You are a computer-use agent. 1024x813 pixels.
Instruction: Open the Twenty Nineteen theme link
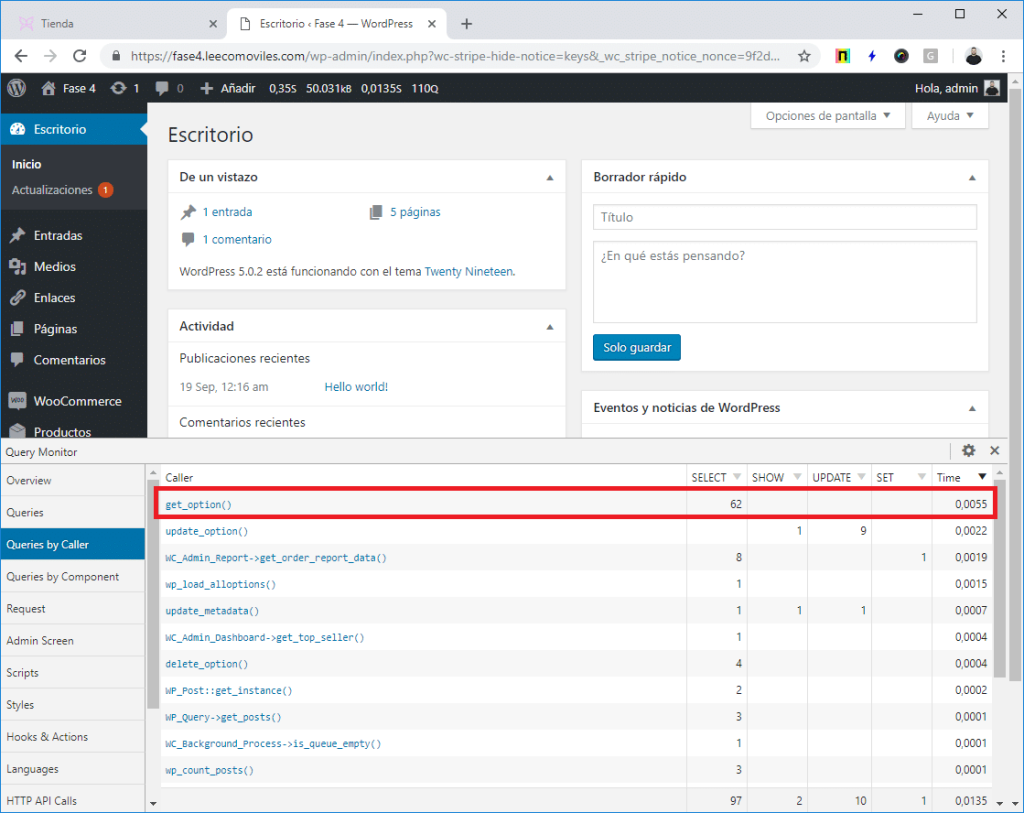468,271
